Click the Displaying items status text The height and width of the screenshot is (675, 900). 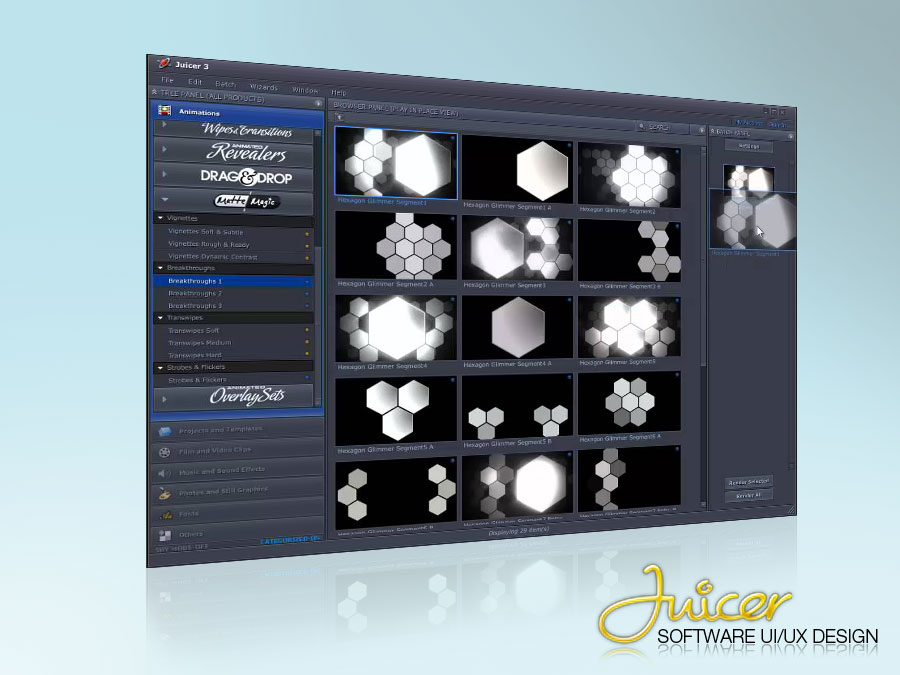pyautogui.click(x=518, y=532)
